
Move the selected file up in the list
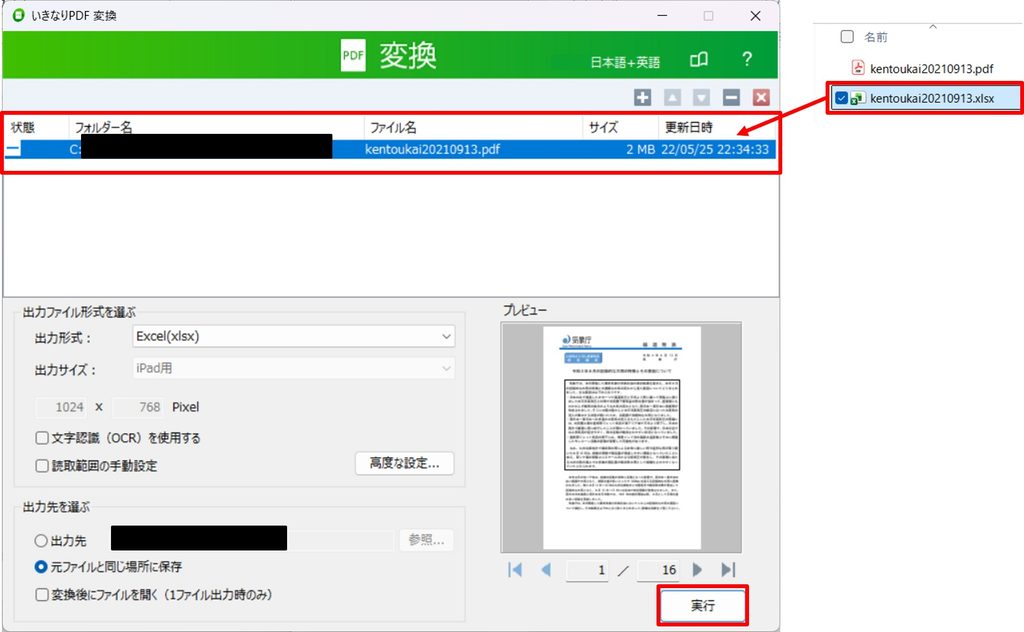click(x=672, y=97)
